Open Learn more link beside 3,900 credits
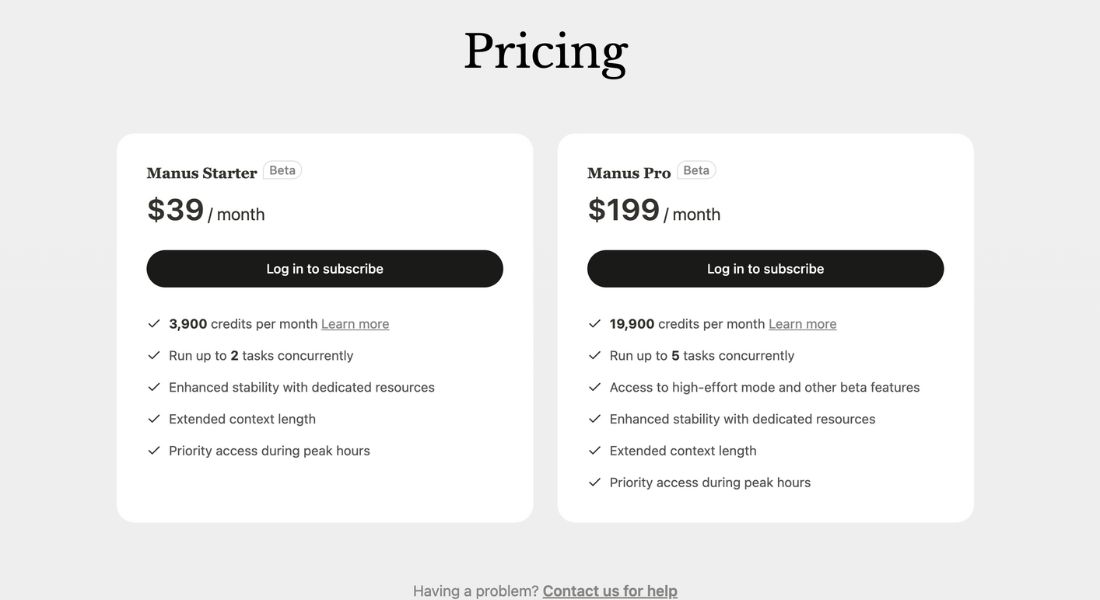This screenshot has width=1100, height=600. pos(355,324)
